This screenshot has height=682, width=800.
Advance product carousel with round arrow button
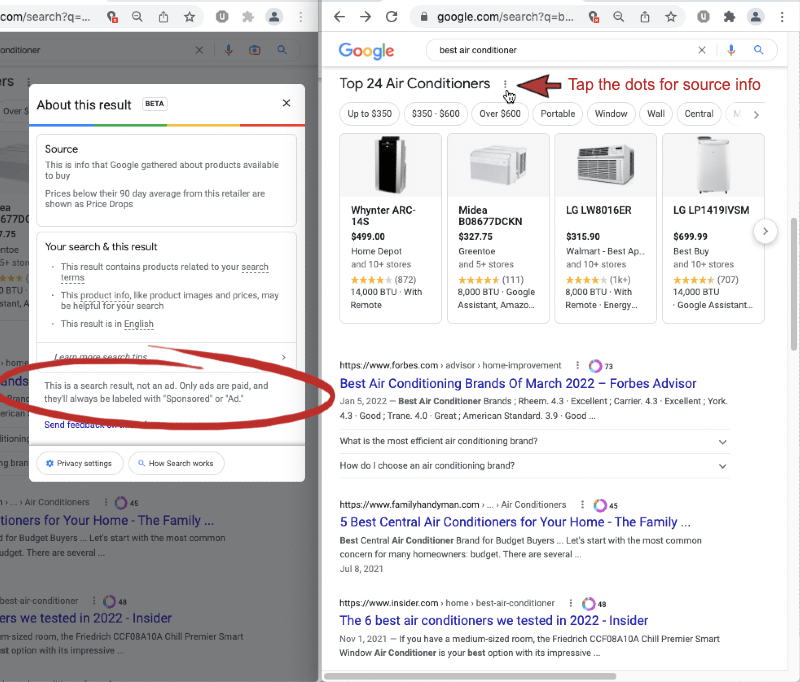click(765, 231)
